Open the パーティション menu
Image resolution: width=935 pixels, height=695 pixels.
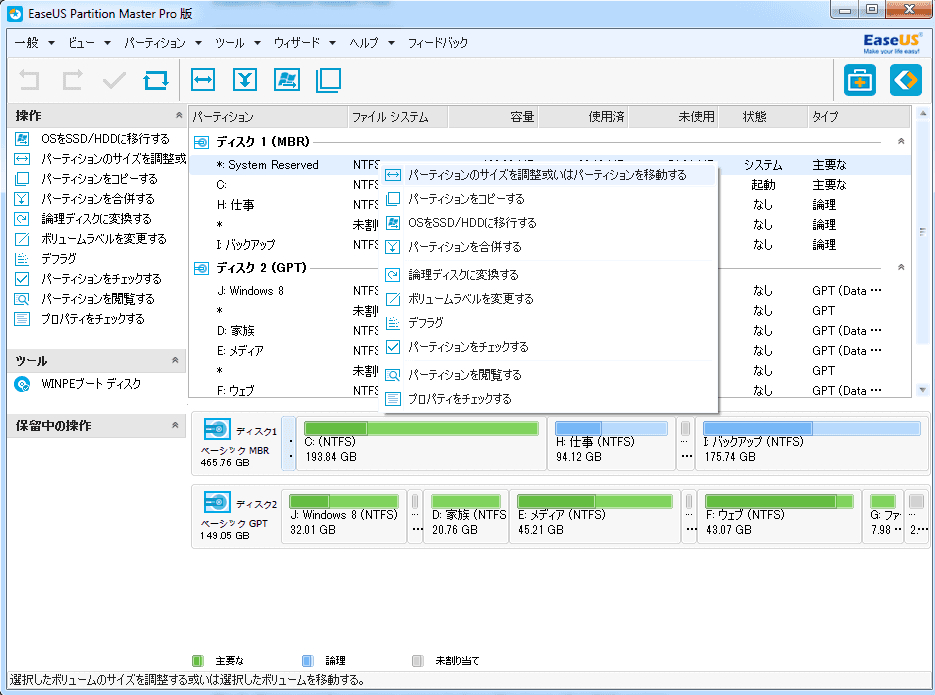pyautogui.click(x=163, y=43)
